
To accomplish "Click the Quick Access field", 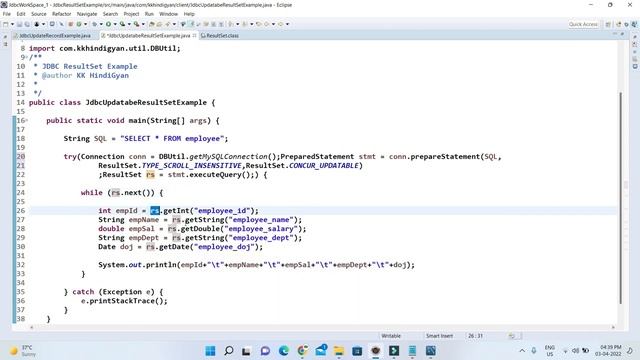I will click(583, 24).
